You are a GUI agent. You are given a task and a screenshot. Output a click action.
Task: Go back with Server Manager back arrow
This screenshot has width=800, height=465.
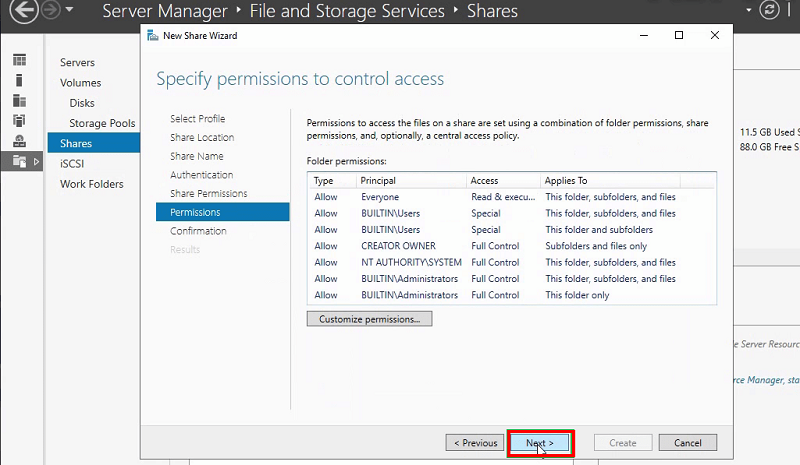[23, 10]
